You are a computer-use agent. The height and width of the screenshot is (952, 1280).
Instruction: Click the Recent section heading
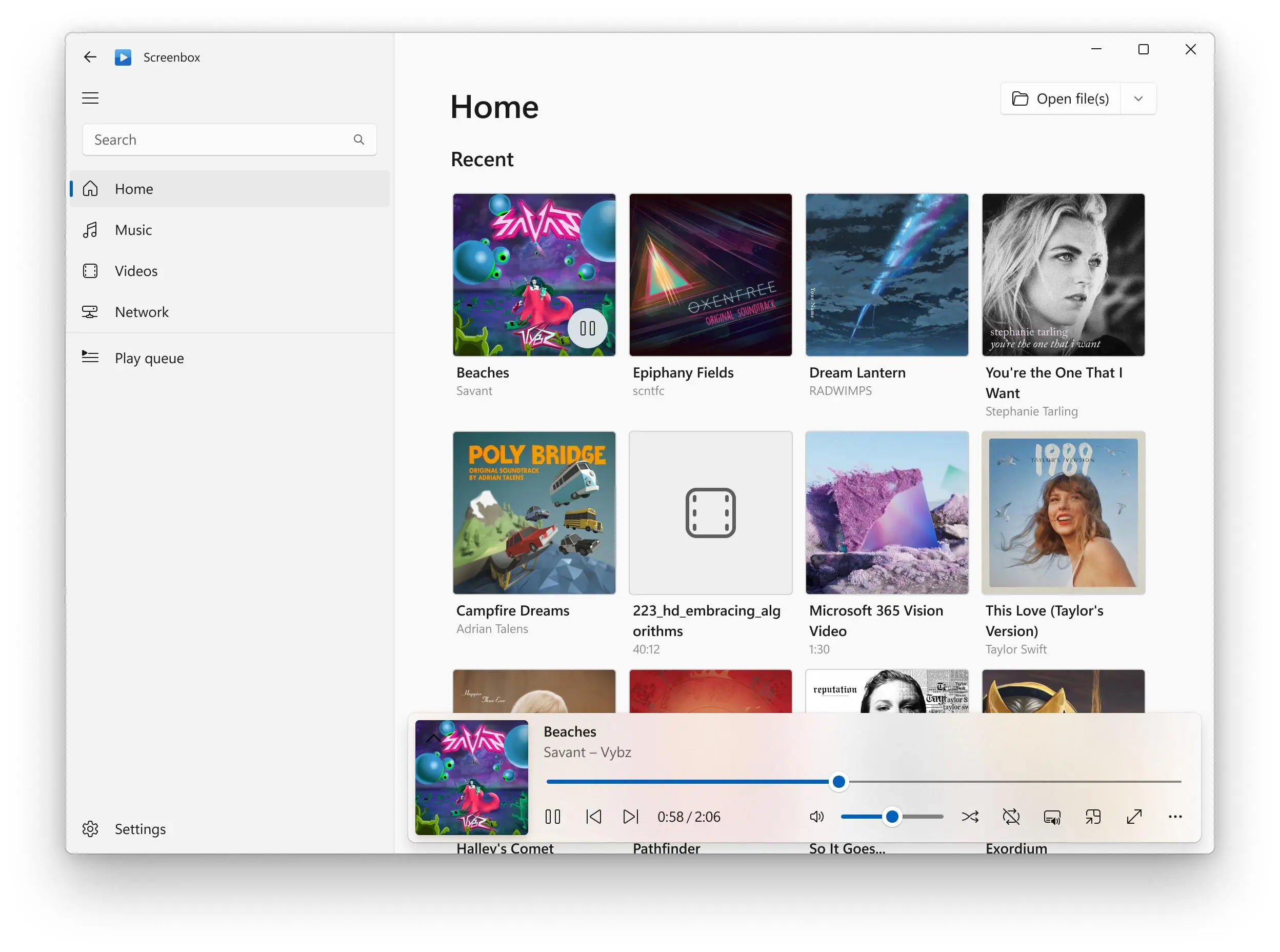[x=482, y=159]
